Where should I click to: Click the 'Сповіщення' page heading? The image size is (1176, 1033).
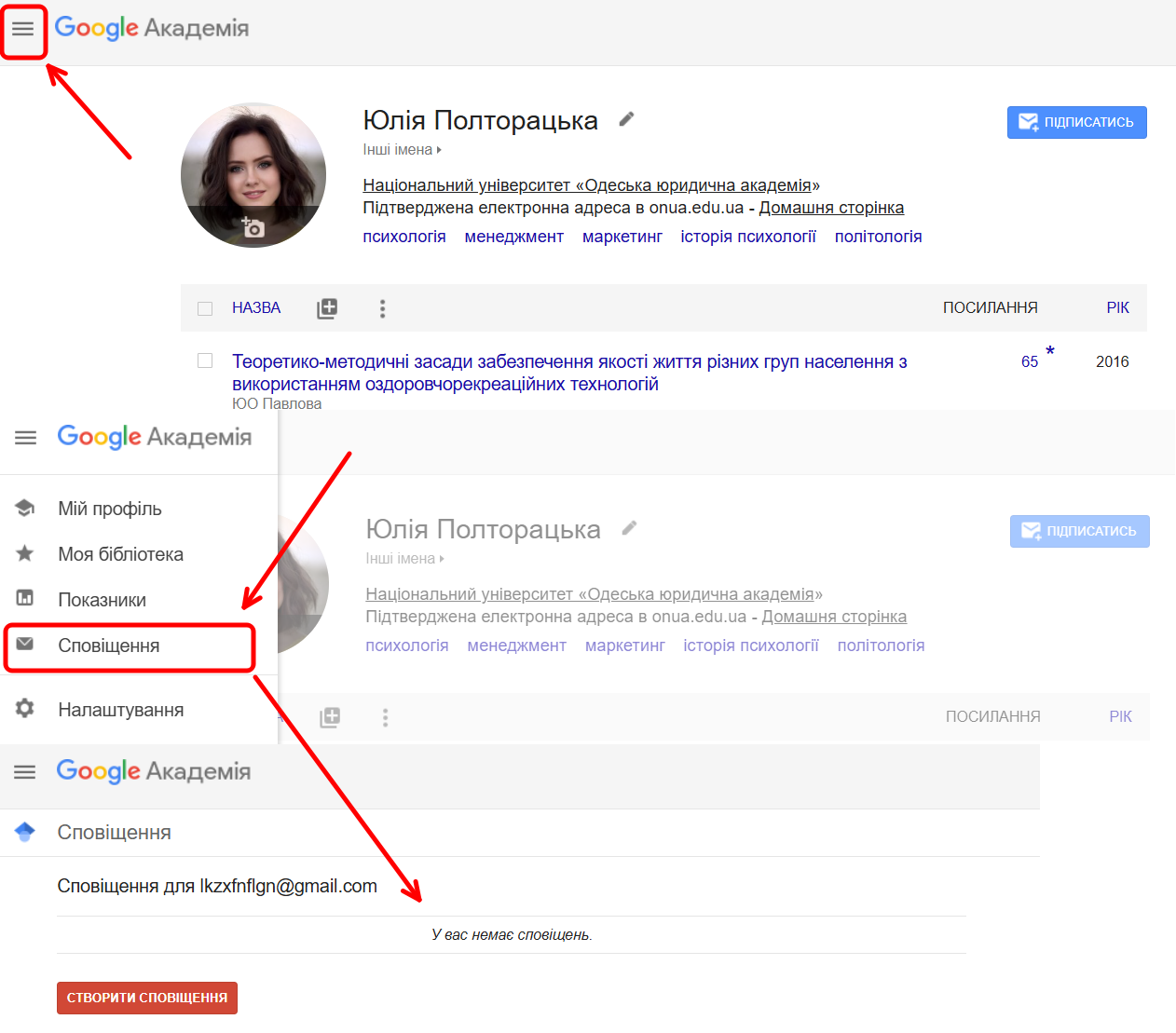click(115, 833)
